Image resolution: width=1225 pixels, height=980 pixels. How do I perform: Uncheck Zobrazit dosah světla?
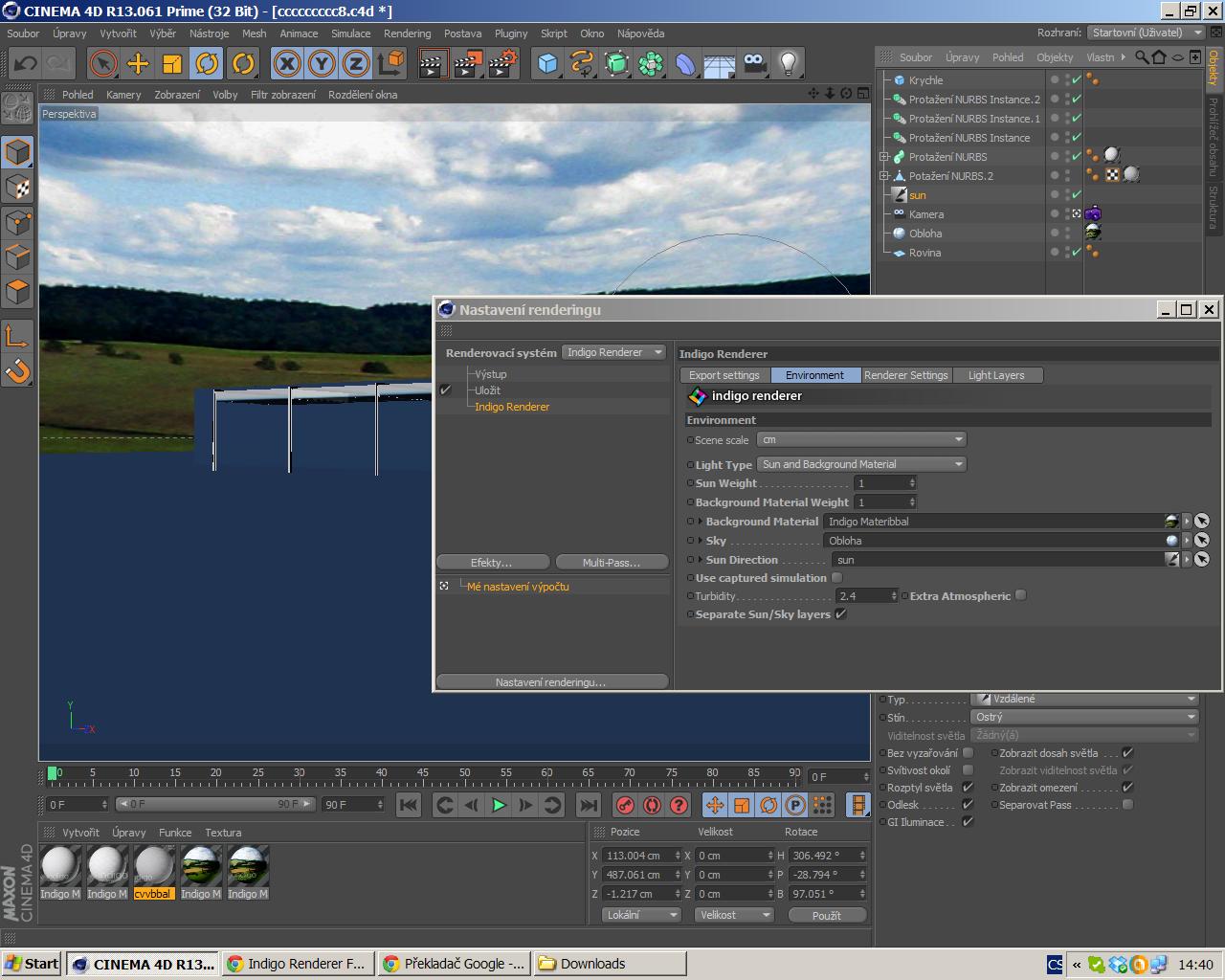tap(1127, 753)
